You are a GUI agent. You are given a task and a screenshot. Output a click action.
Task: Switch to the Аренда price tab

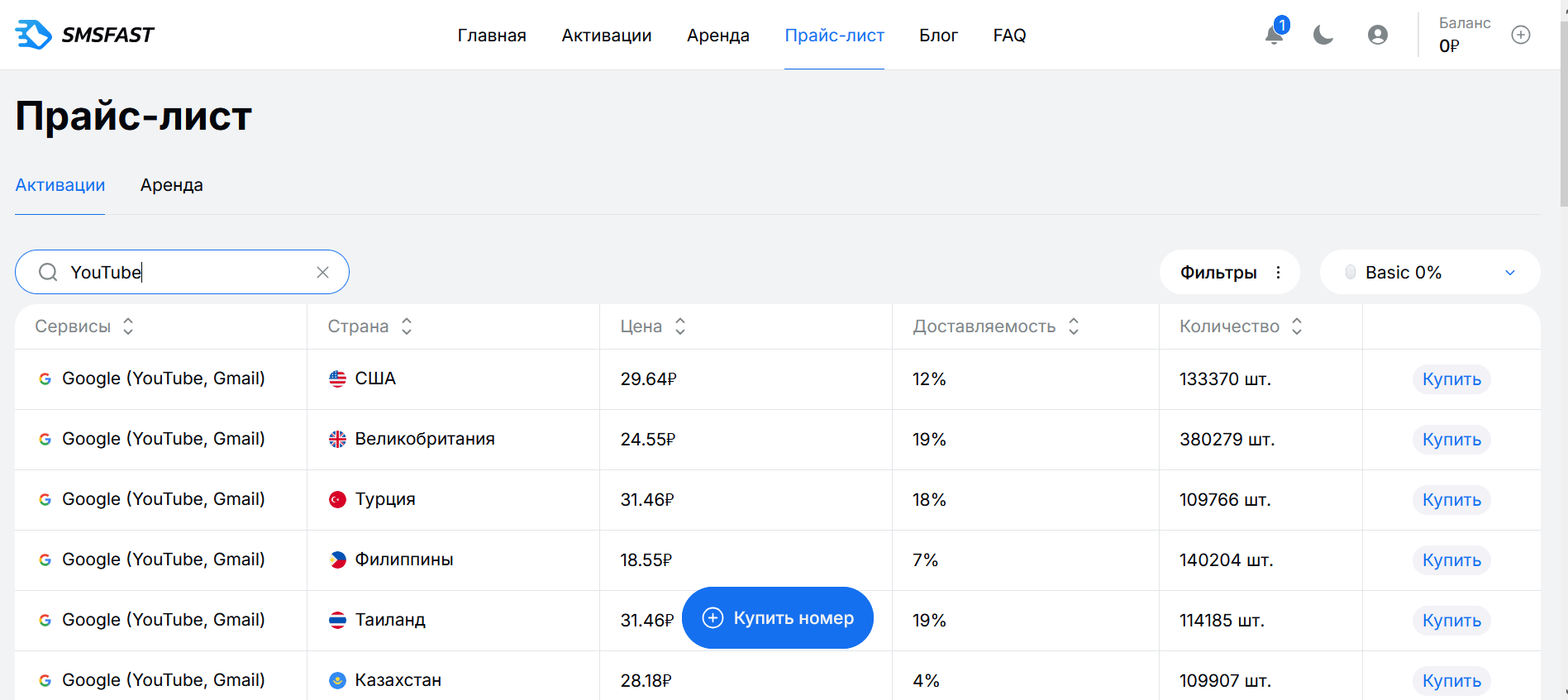coord(172,185)
